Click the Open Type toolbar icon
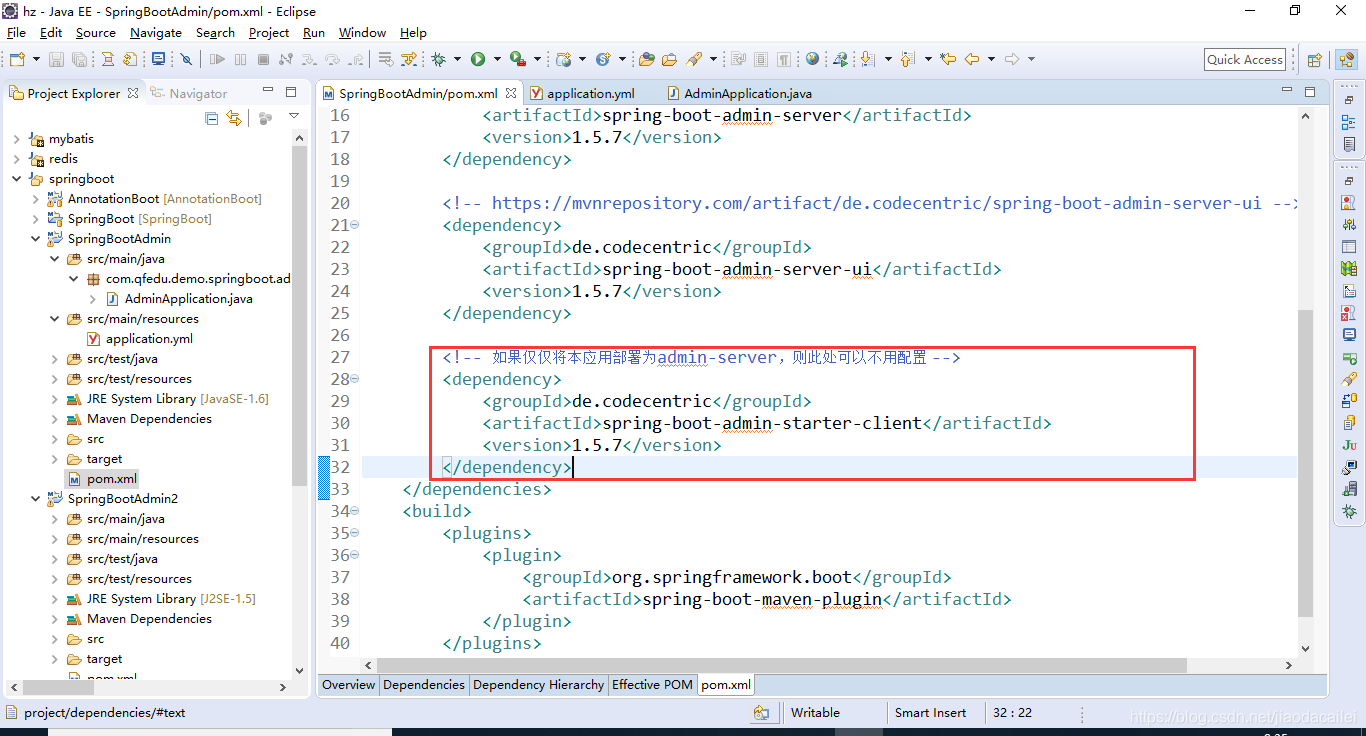Viewport: 1366px width, 736px height. [x=646, y=60]
